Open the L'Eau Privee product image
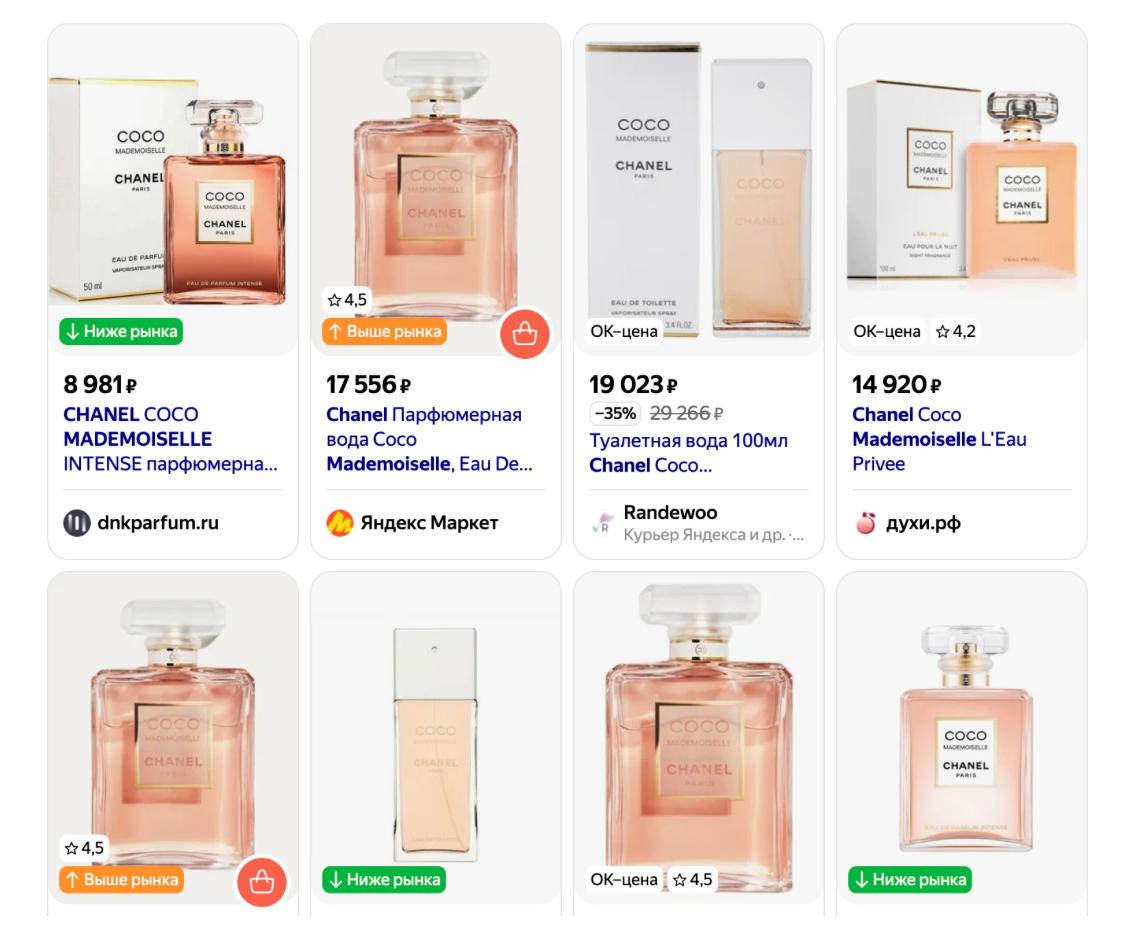This screenshot has height=936, width=1130. [961, 180]
